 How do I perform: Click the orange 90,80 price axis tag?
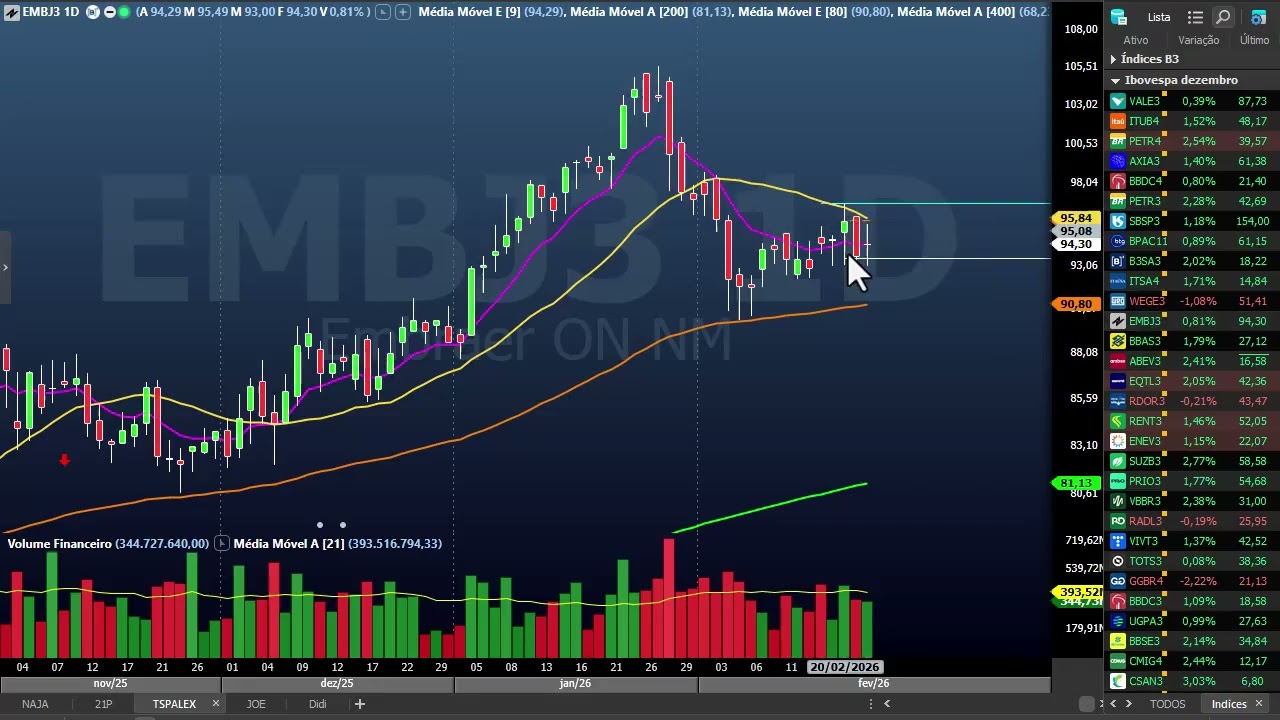pyautogui.click(x=1076, y=304)
